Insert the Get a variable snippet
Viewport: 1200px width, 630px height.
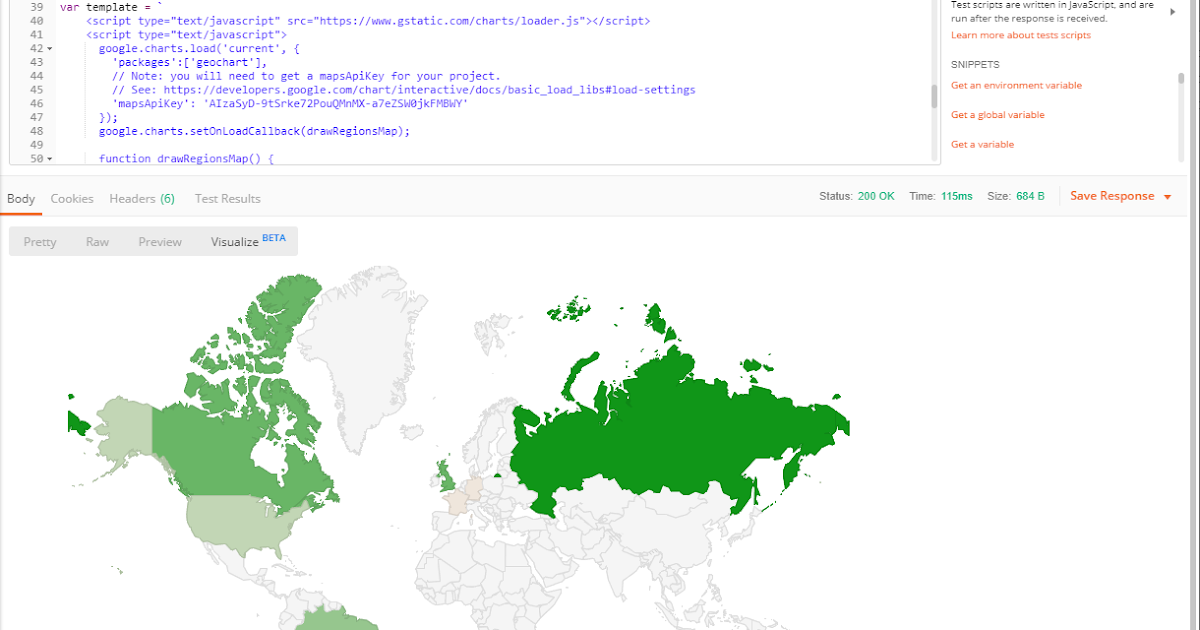coord(982,145)
